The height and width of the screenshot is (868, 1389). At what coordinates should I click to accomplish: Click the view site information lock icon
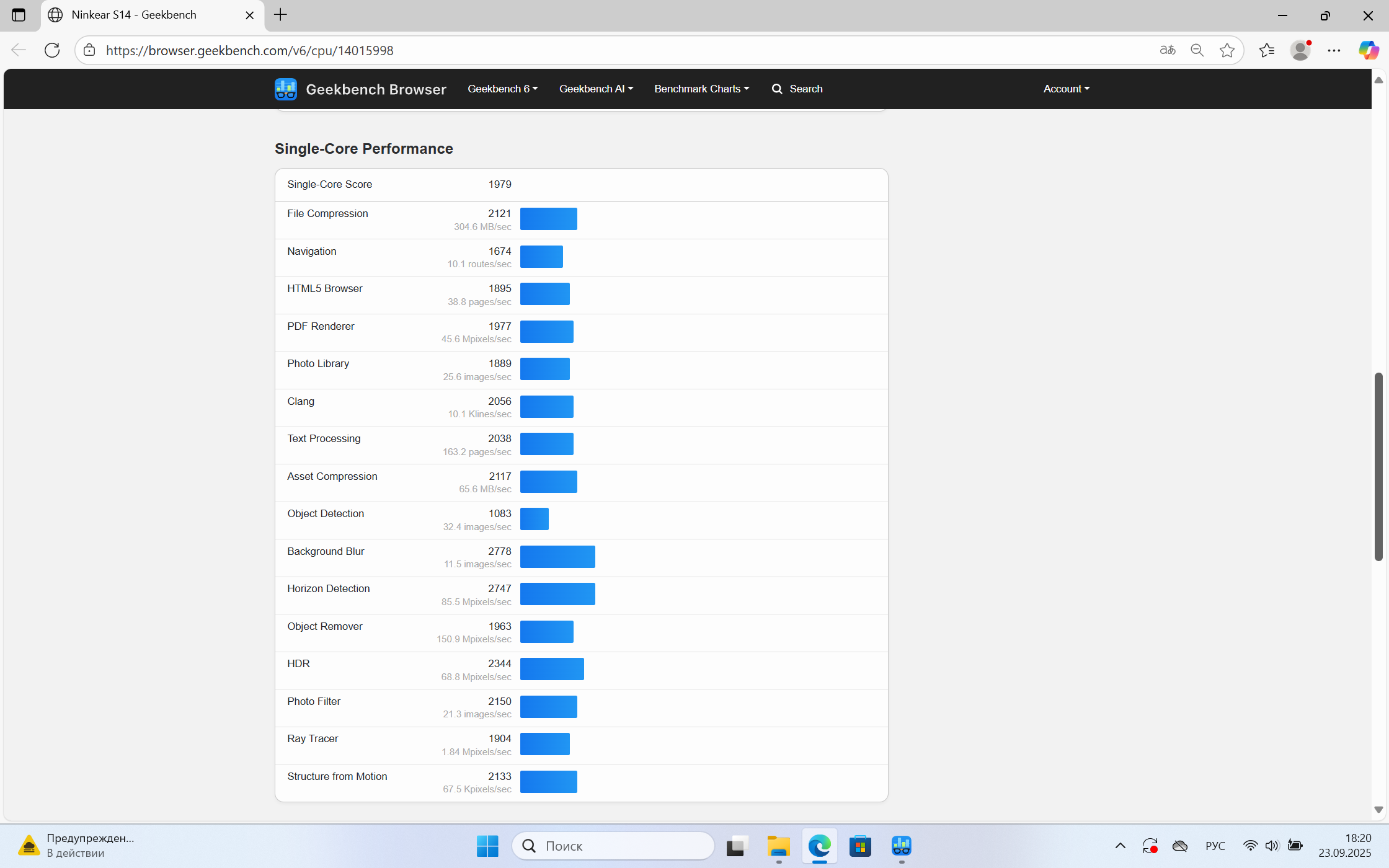[90, 50]
